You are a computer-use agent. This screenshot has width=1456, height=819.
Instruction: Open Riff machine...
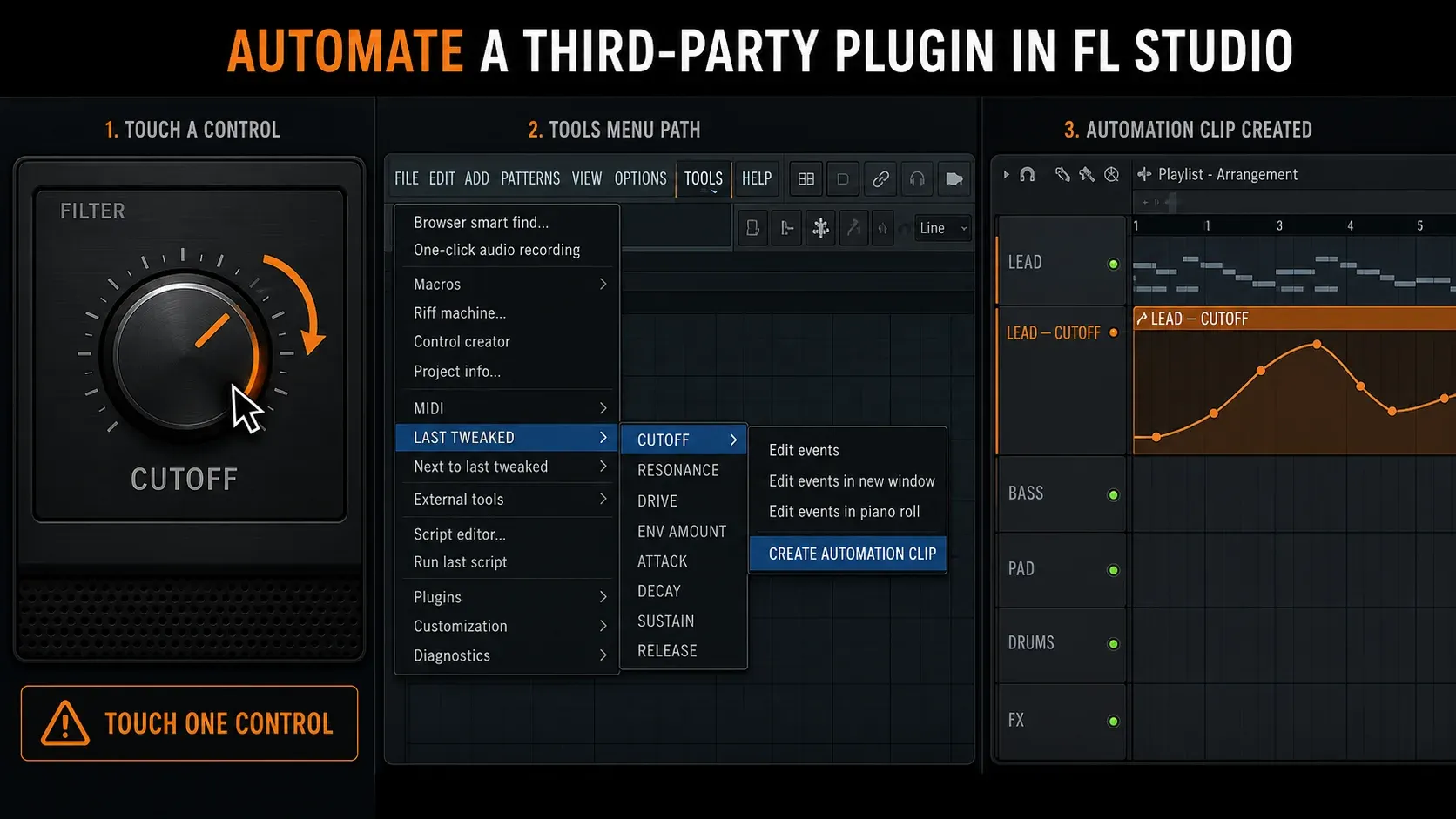pyautogui.click(x=507, y=312)
